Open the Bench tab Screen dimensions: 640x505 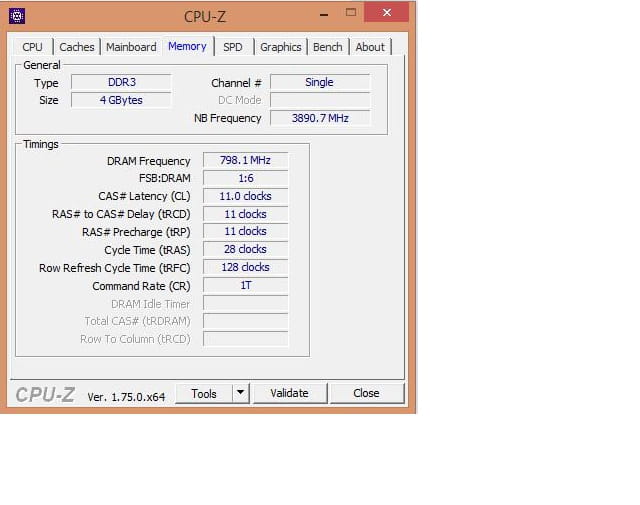click(327, 47)
